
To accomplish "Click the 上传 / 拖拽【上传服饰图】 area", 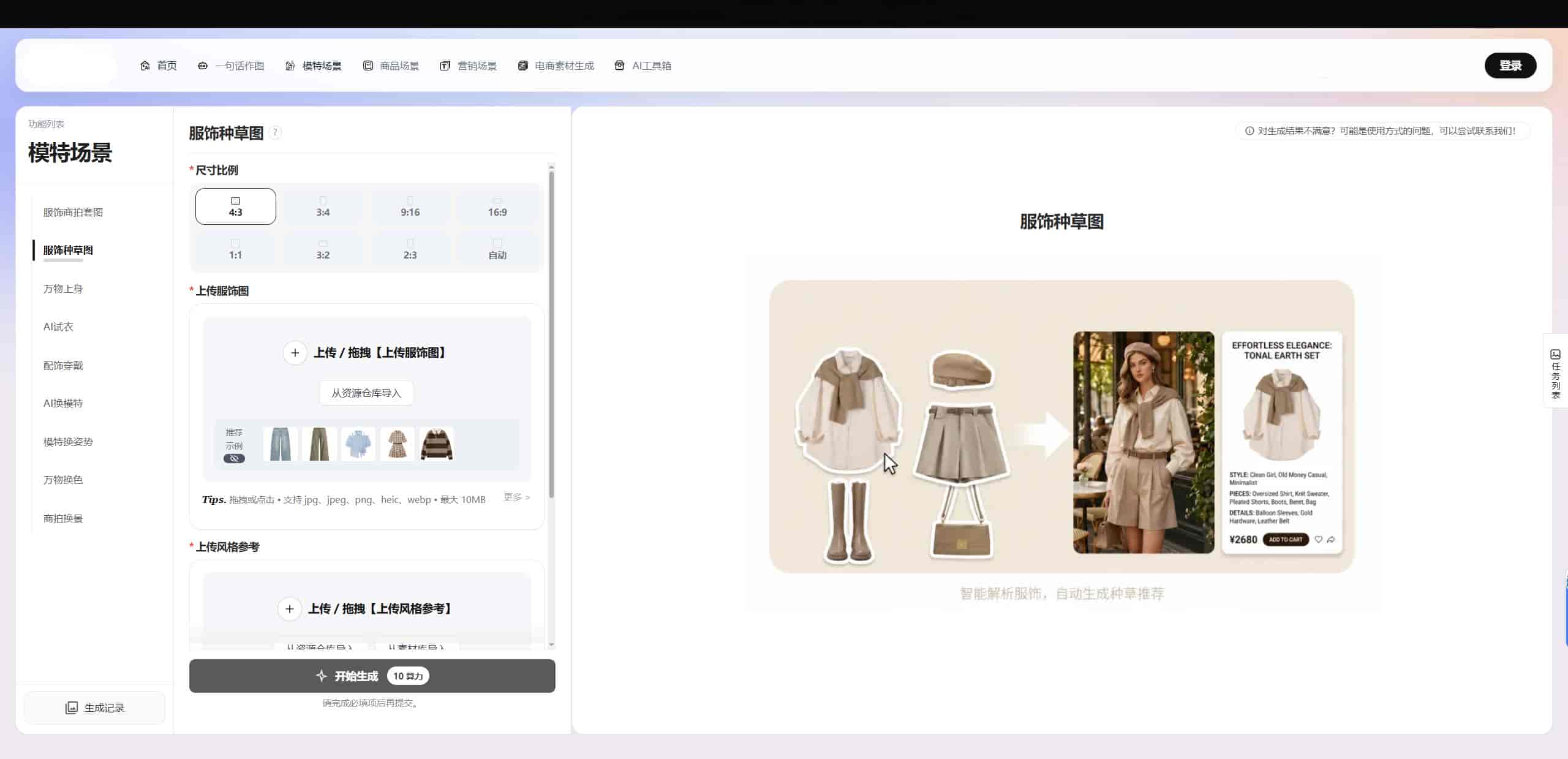I will point(367,353).
